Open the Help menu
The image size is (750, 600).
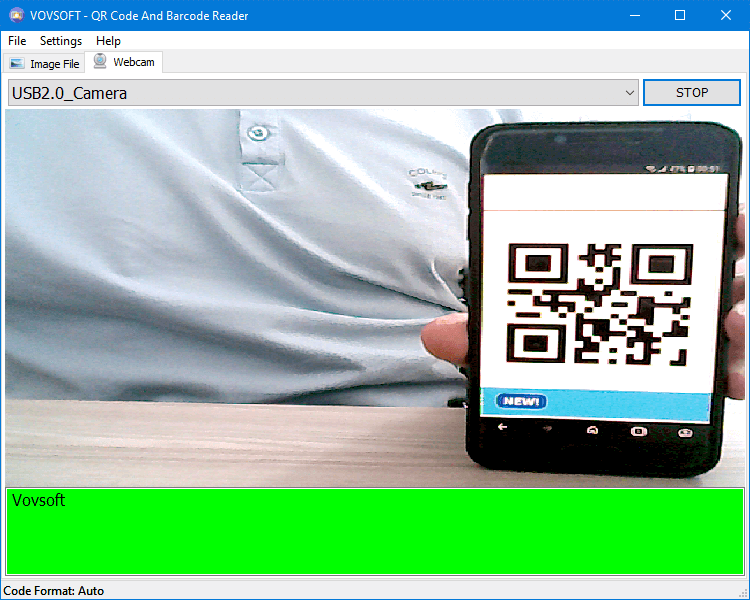[108, 41]
